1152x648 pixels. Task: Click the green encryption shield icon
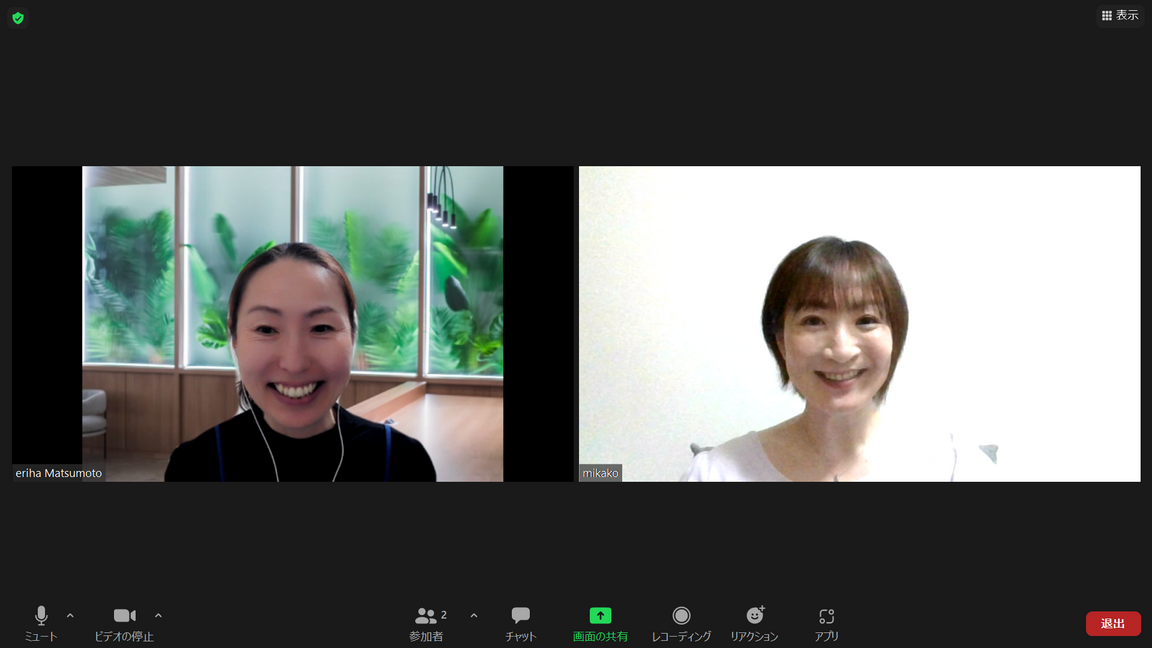point(18,18)
